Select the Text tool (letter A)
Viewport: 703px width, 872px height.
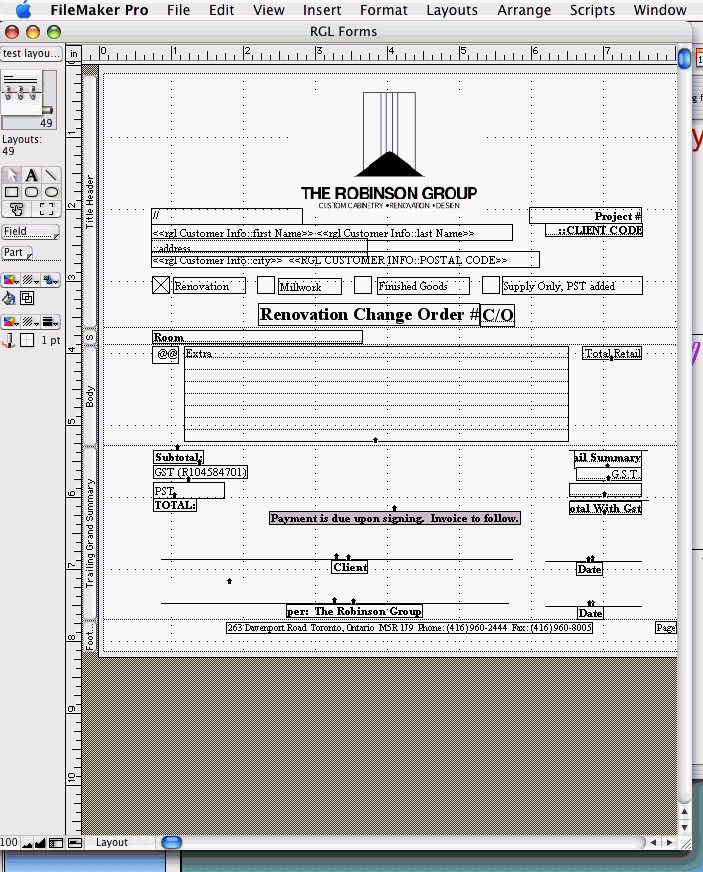pyautogui.click(x=32, y=175)
